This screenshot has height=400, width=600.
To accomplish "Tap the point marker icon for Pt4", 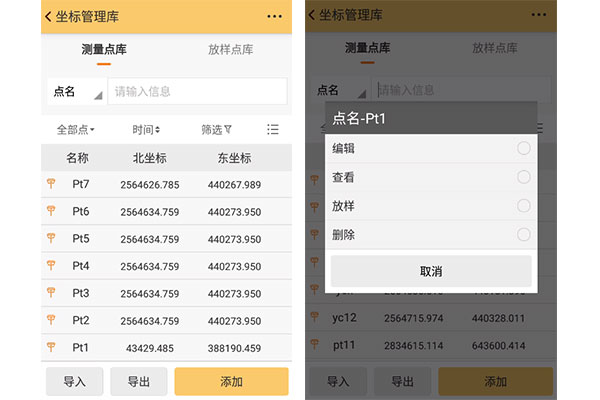I will coord(50,266).
